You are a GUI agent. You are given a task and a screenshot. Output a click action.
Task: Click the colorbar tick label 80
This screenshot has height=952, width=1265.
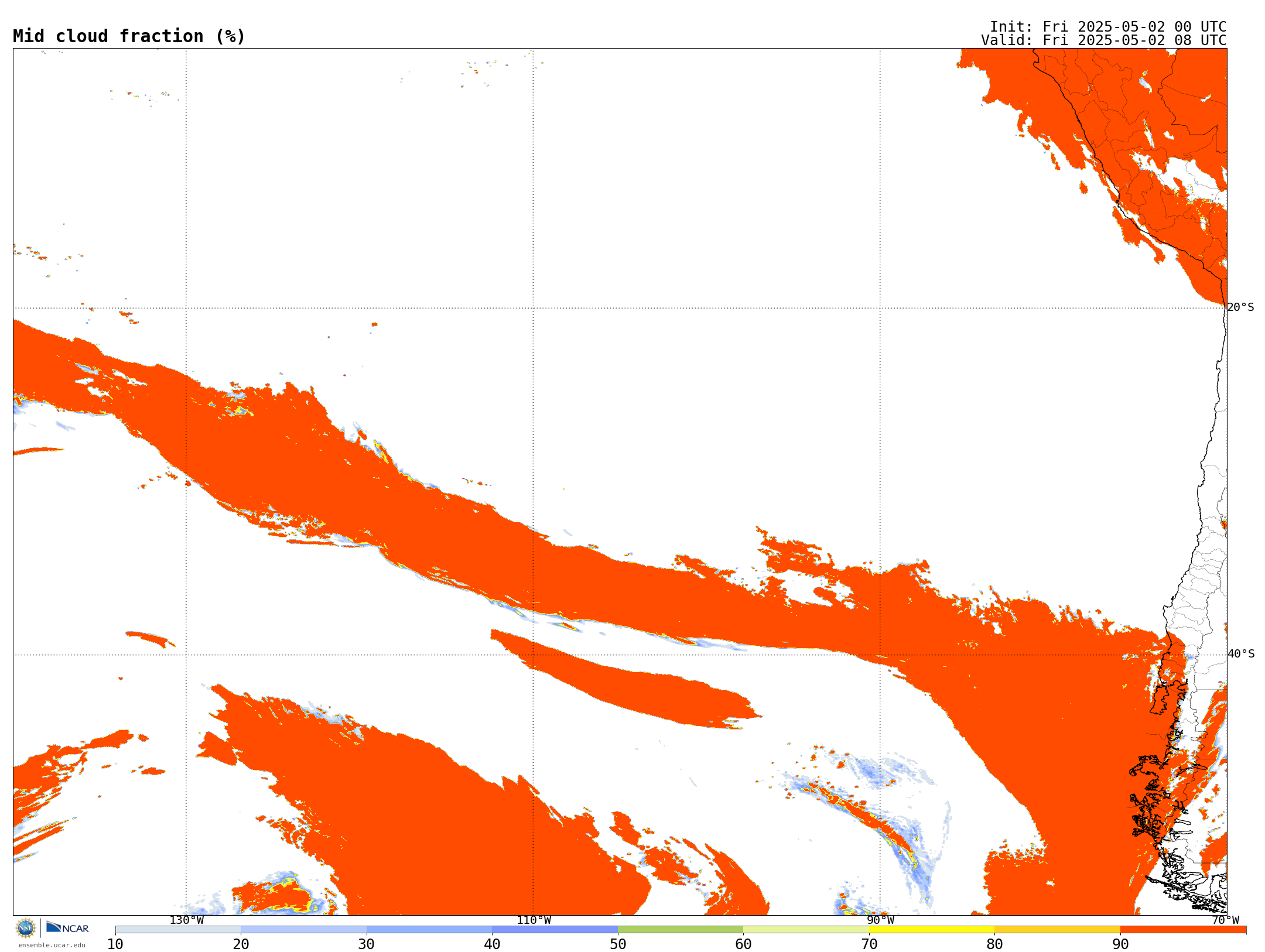pos(994,944)
